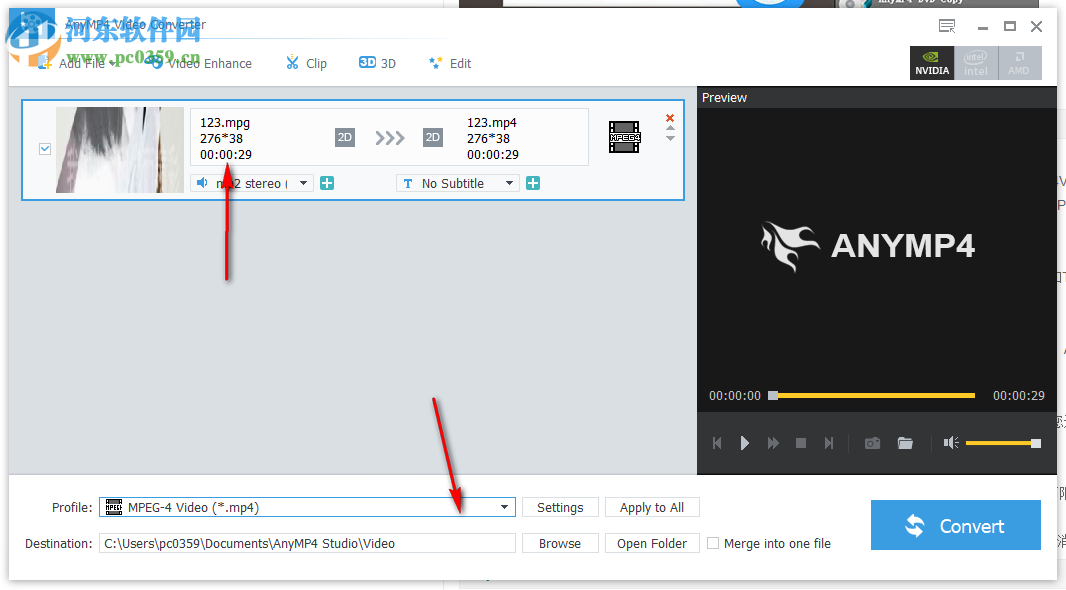
Task: Click the 00:00:00 current time in preview
Action: pyautogui.click(x=735, y=396)
